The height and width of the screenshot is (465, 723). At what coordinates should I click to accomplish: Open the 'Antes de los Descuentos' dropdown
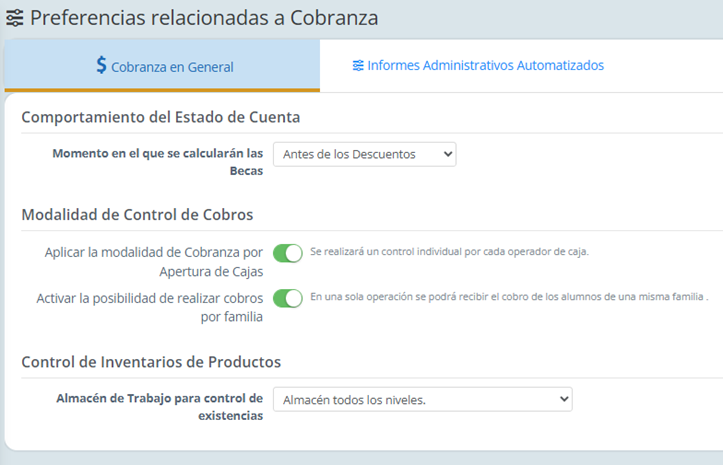(x=364, y=154)
